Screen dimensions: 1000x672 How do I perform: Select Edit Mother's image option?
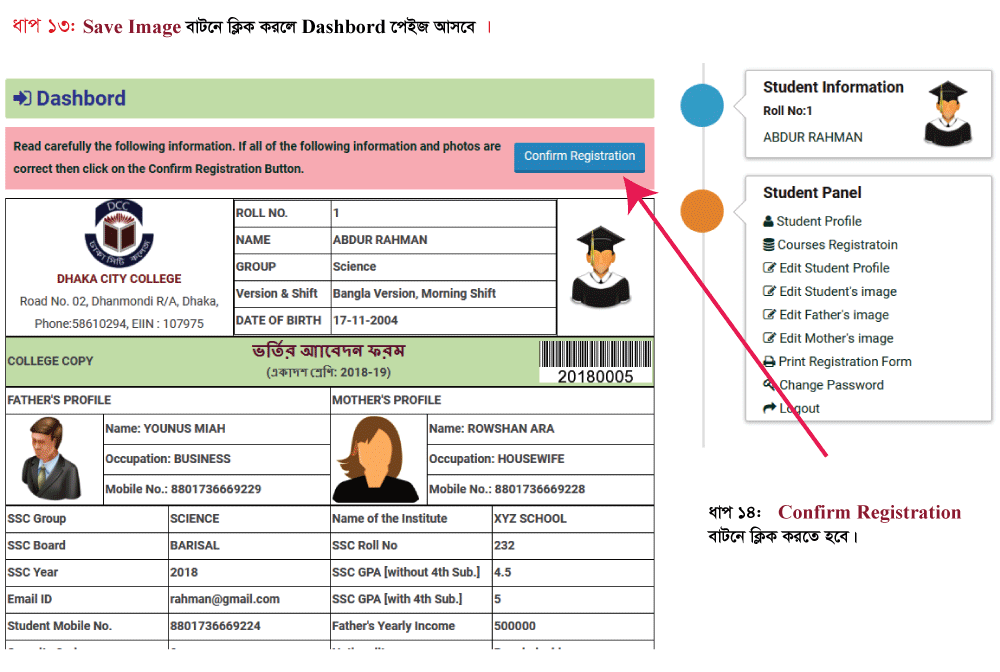[x=836, y=338]
